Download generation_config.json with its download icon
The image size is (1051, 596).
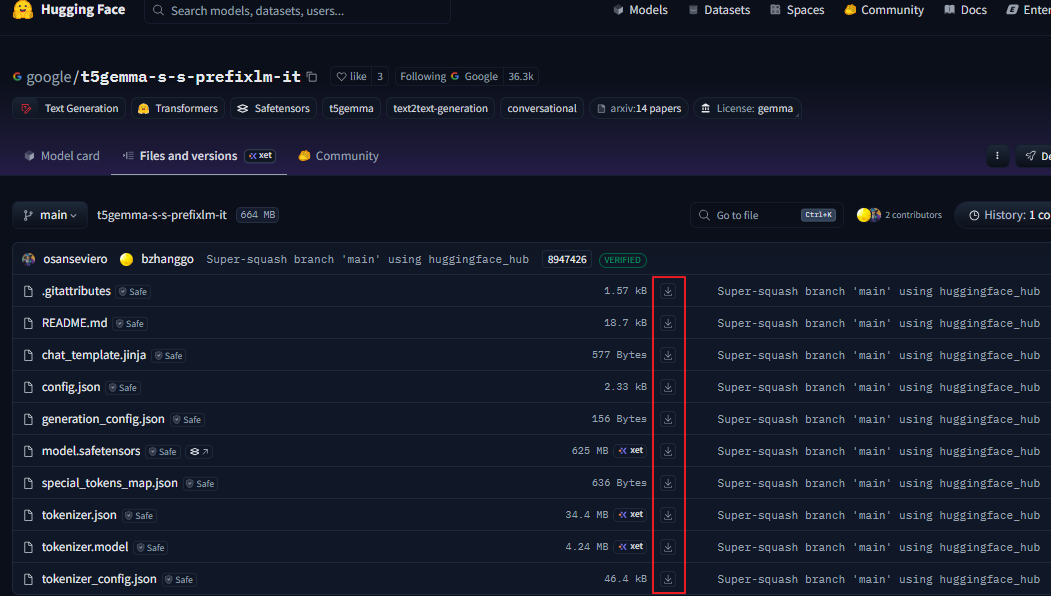click(668, 419)
